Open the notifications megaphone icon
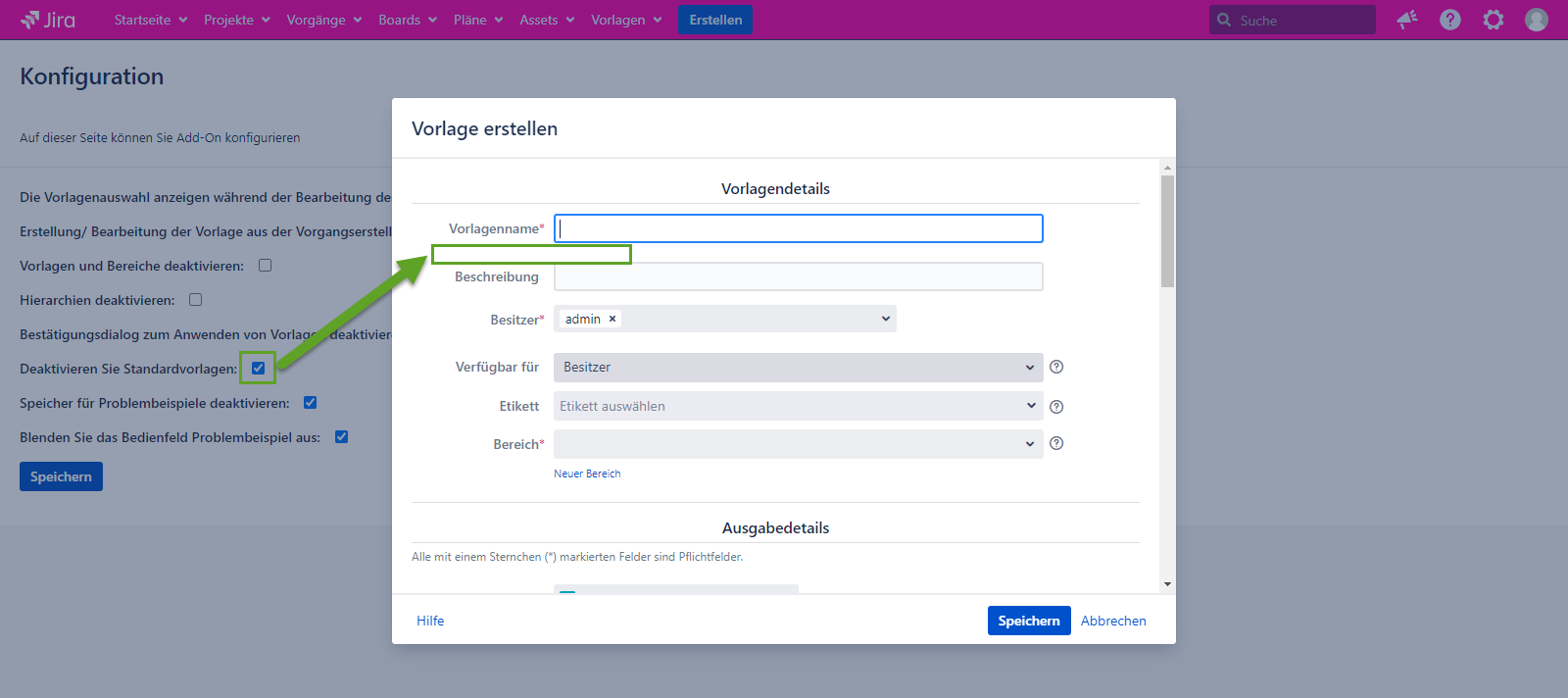This screenshot has height=698, width=1568. [x=1407, y=20]
